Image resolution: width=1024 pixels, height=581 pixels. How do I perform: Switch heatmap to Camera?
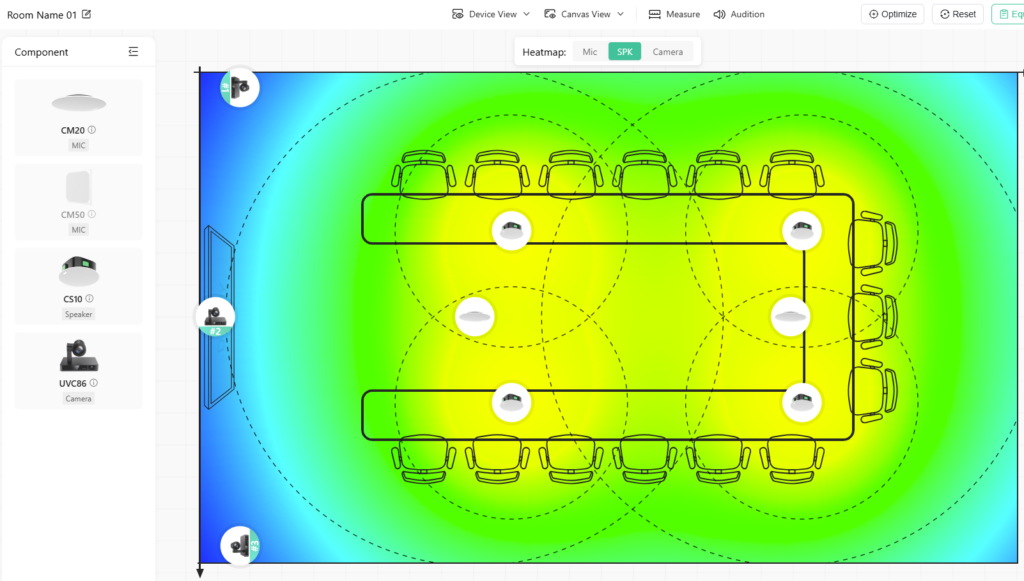click(667, 52)
